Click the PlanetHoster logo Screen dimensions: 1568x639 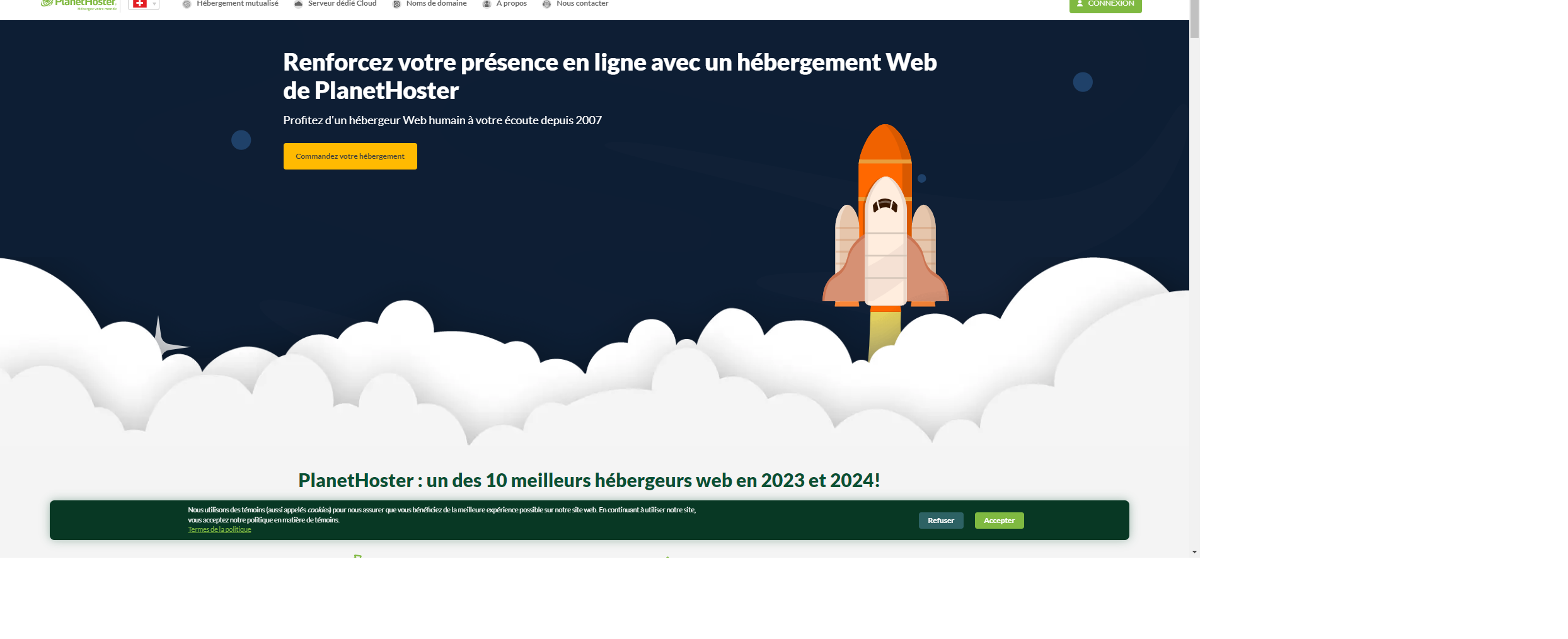point(79,4)
